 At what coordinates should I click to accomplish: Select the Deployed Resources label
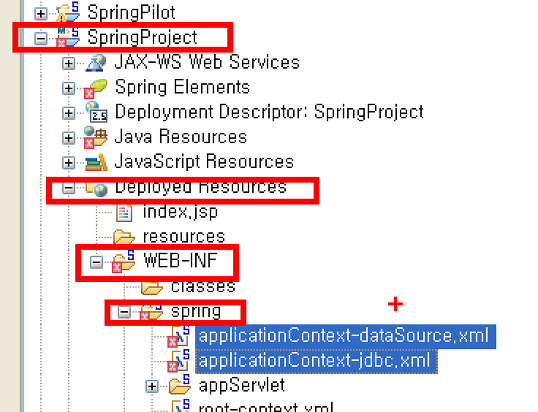[x=201, y=188]
